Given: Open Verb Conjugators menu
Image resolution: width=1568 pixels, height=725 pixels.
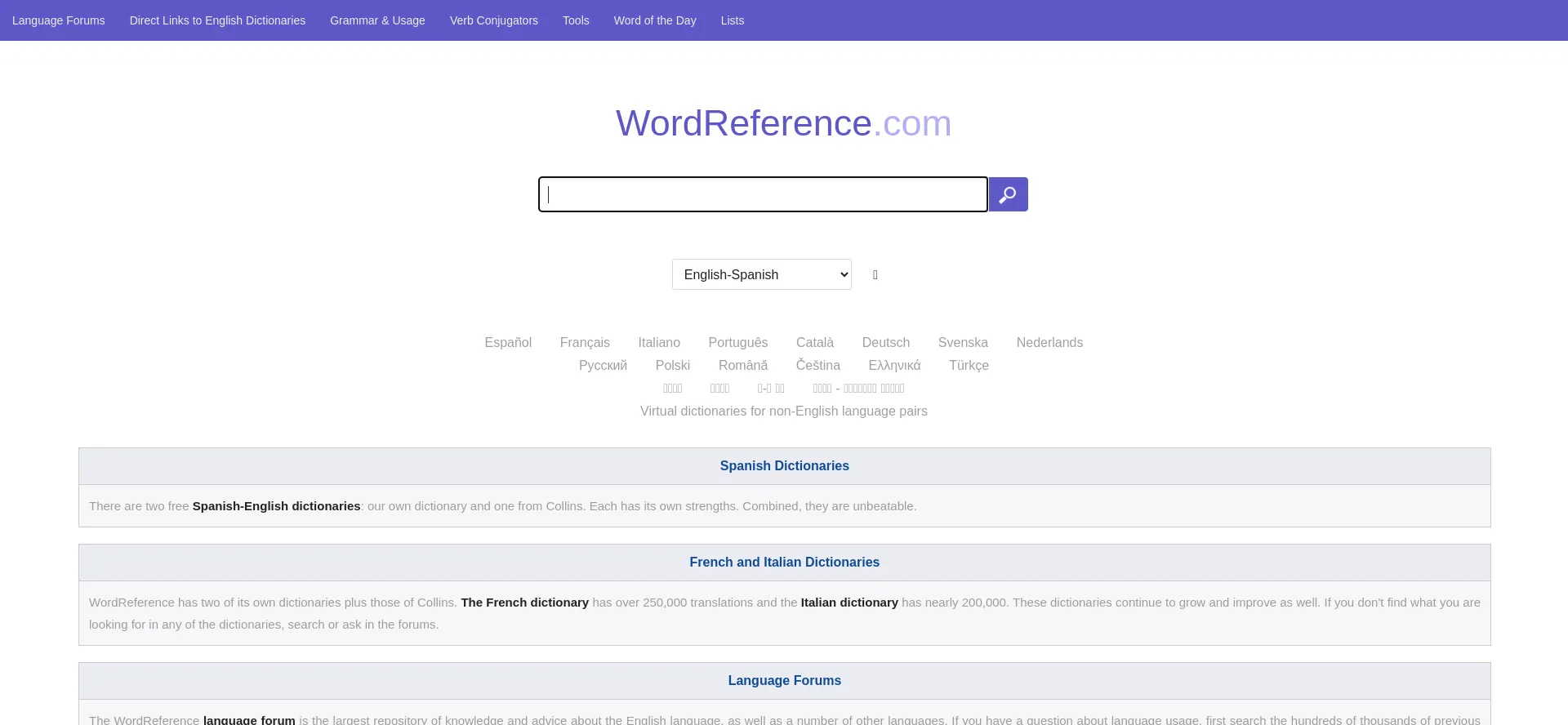Looking at the screenshot, I should pos(494,20).
